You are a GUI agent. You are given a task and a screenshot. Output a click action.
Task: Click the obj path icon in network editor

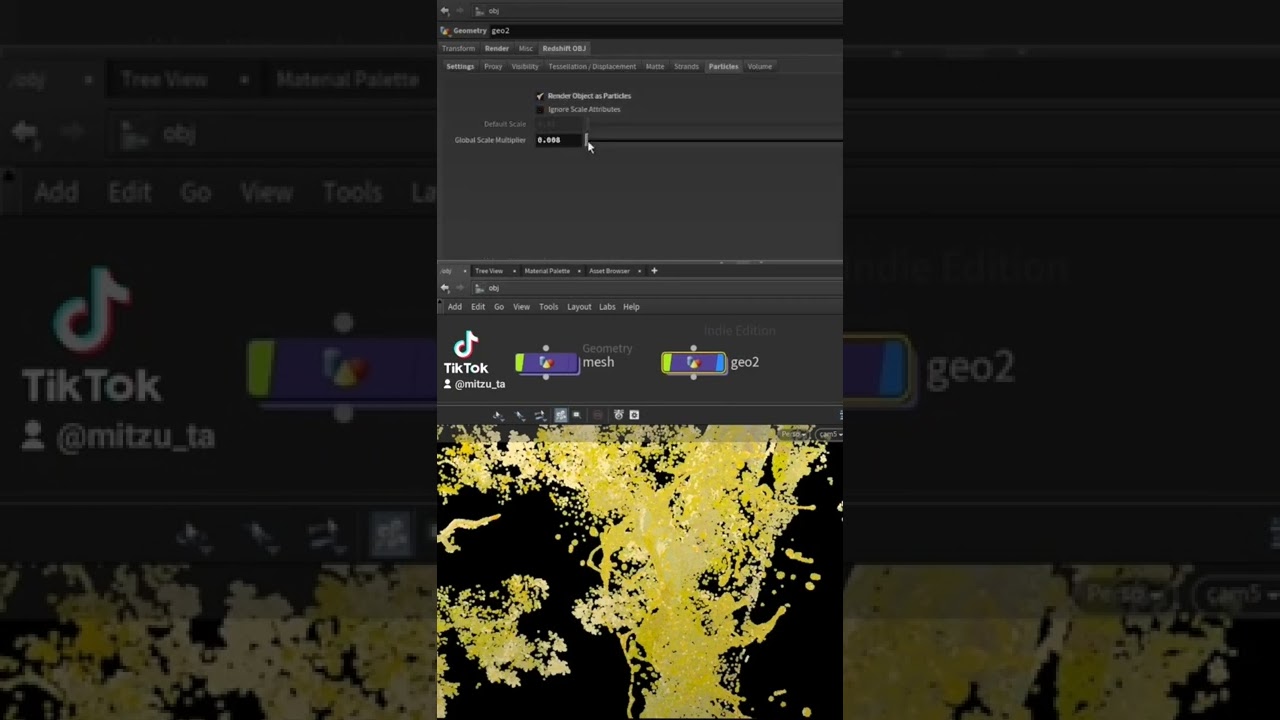point(480,288)
